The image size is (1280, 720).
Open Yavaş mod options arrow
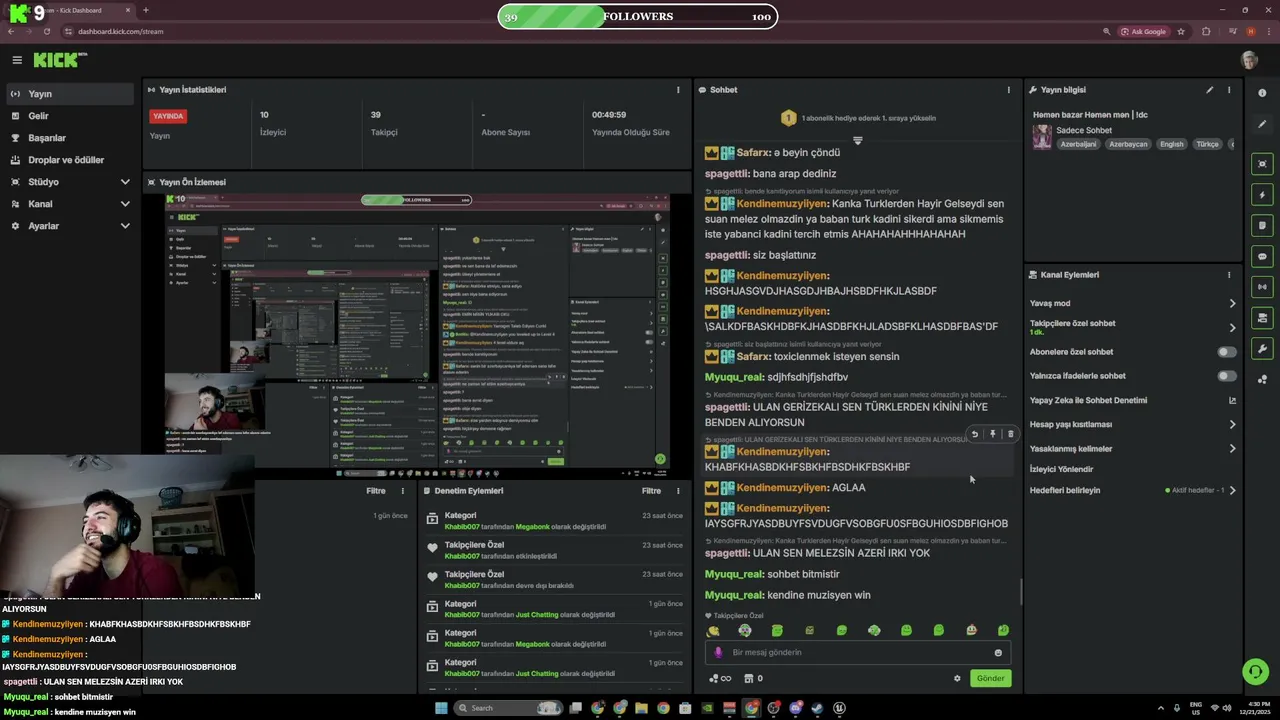(1232, 303)
